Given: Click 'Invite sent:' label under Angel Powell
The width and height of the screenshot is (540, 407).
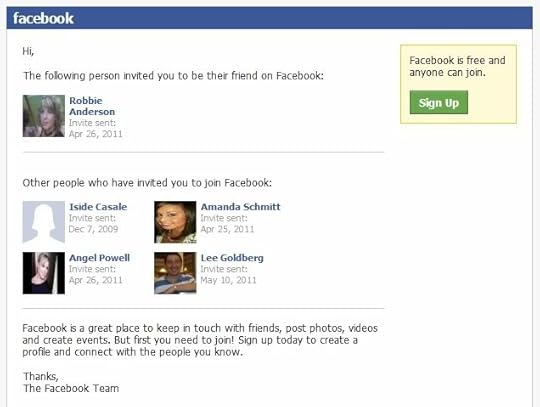Looking at the screenshot, I should 92,269.
